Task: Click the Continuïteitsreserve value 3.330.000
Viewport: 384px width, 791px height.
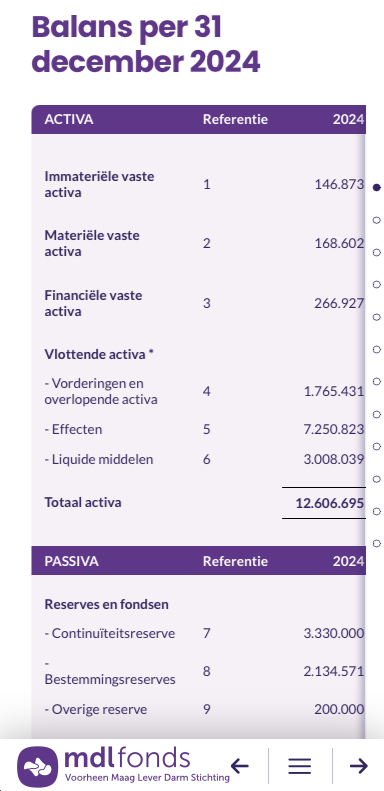Action: (334, 633)
